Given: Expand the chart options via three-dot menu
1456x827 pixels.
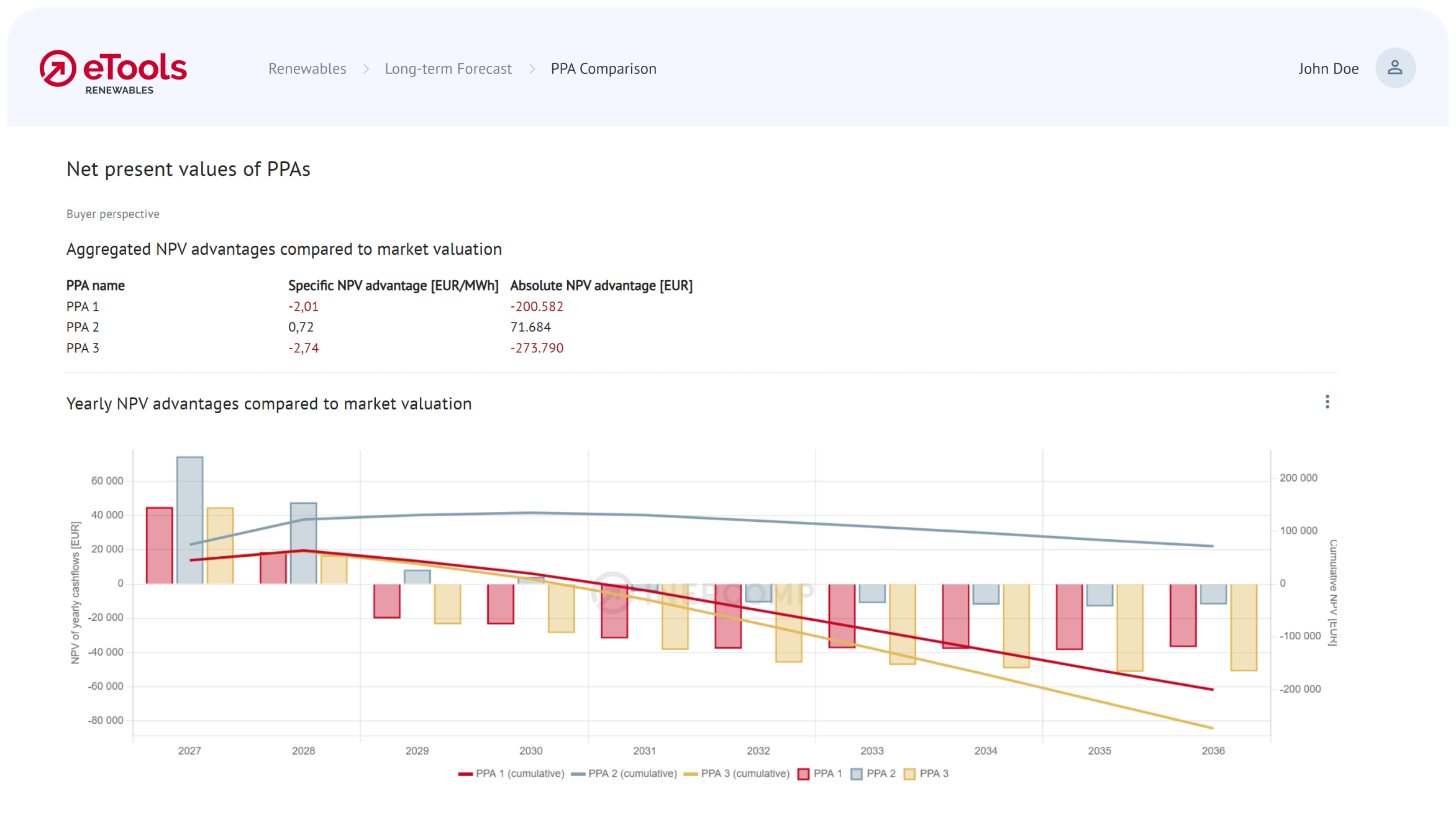Looking at the screenshot, I should [x=1327, y=402].
